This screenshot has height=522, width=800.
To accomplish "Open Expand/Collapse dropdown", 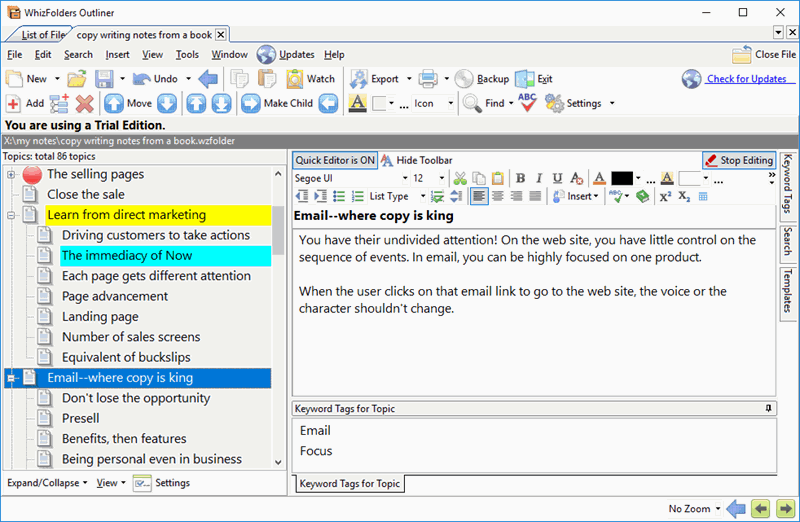I will 47,483.
